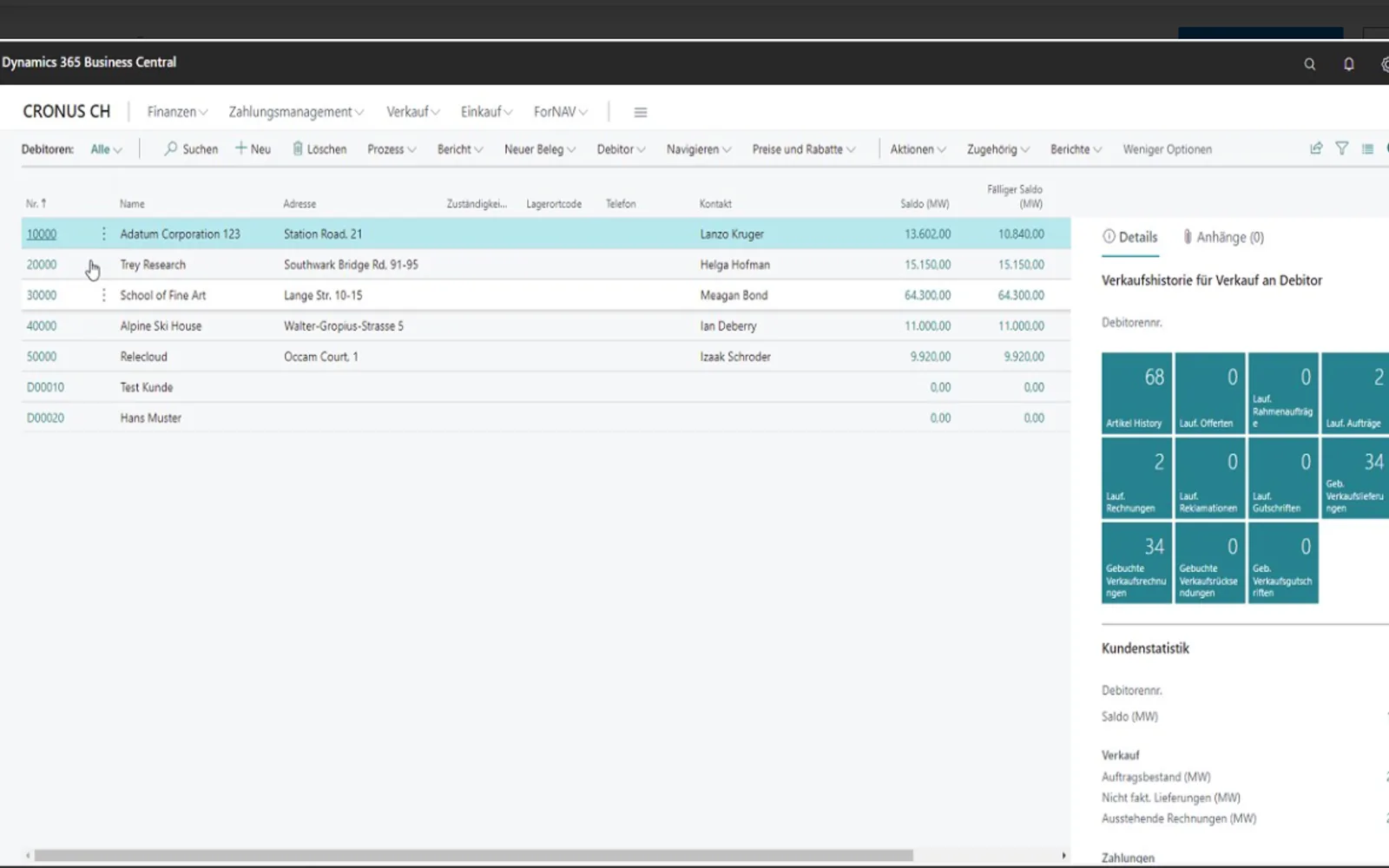Click Löschen to delete the selected debtor
Image resolution: width=1389 pixels, height=868 pixels.
point(319,149)
